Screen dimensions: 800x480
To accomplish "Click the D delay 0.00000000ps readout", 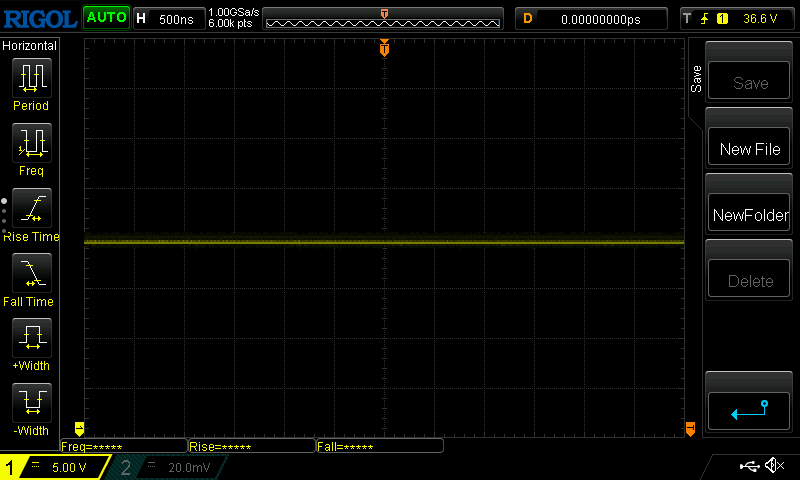I will 591,19.
